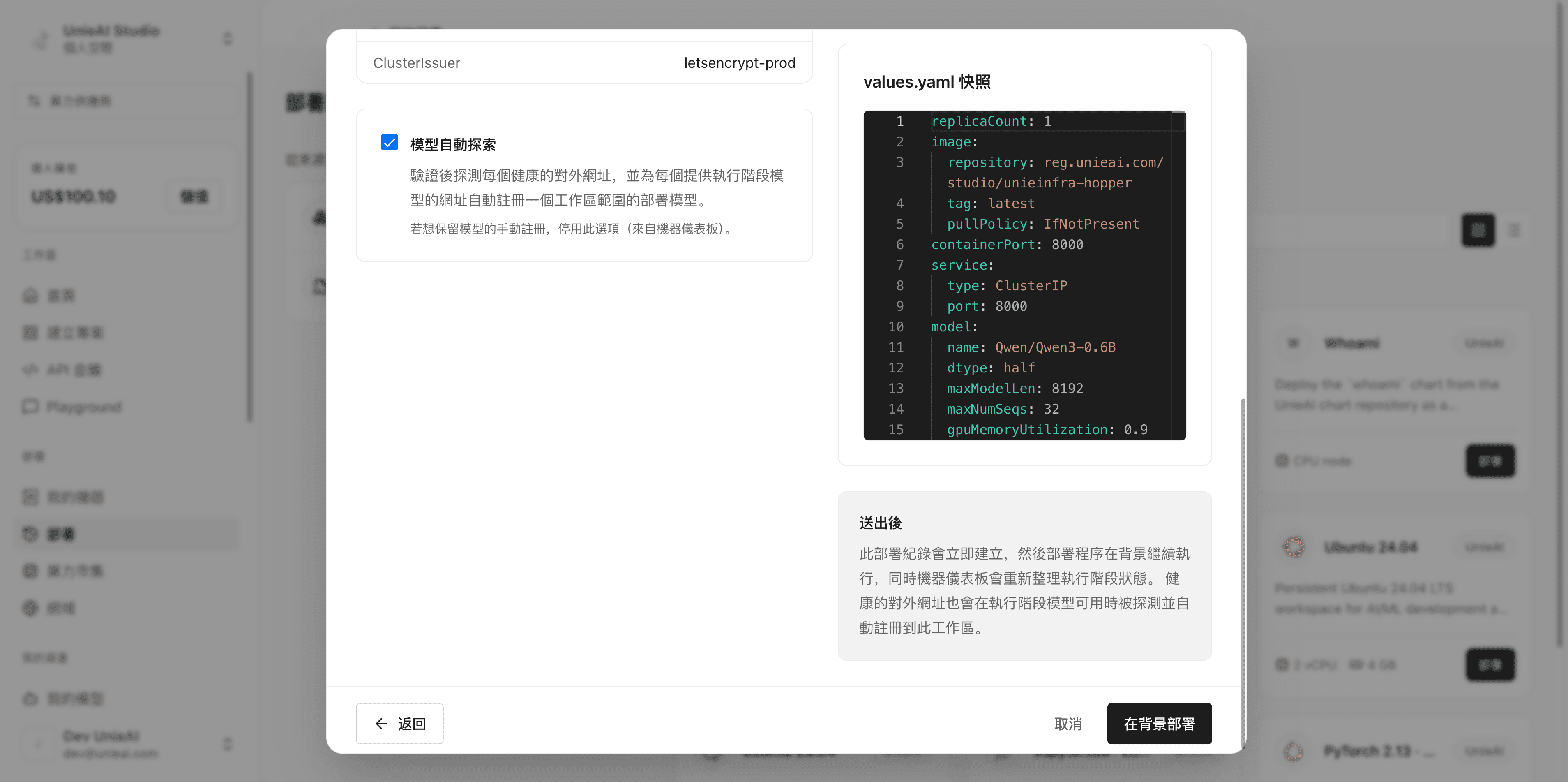Click the maxModelLen: 8192 line
The width and height of the screenshot is (1568, 782).
point(1015,388)
